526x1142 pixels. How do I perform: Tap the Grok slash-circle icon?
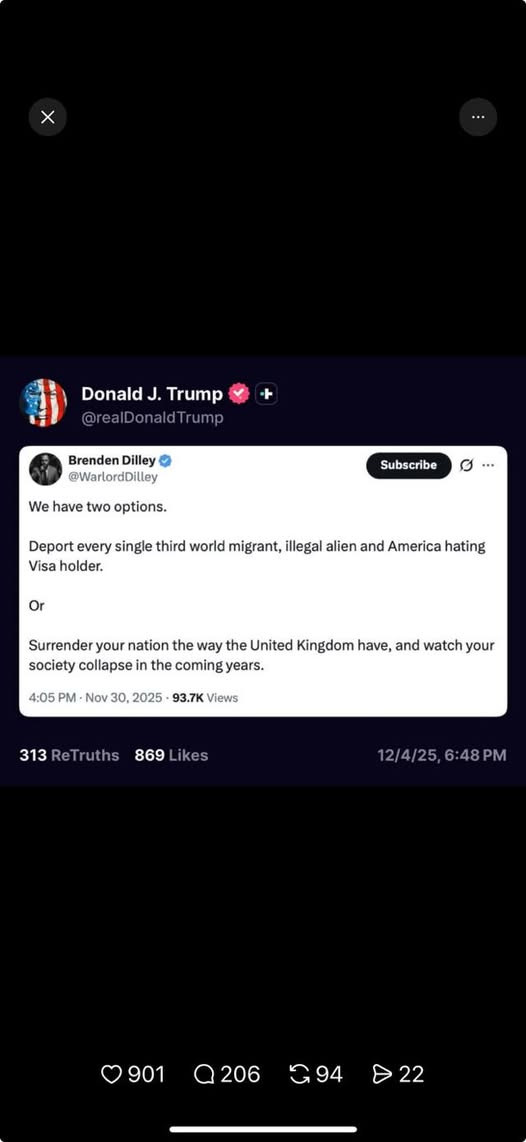pyautogui.click(x=466, y=465)
